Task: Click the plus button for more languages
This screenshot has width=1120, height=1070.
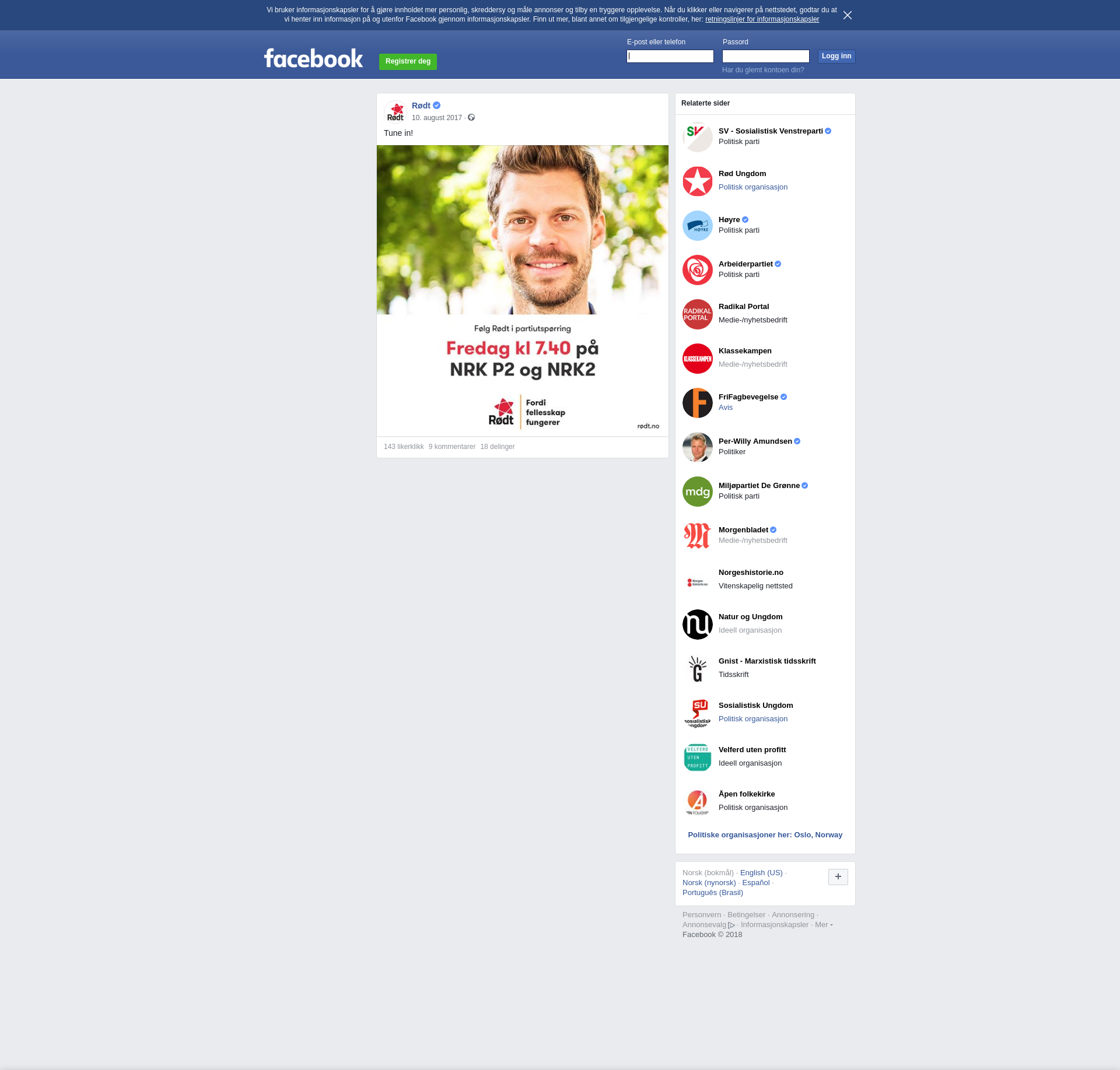Action: 838,877
